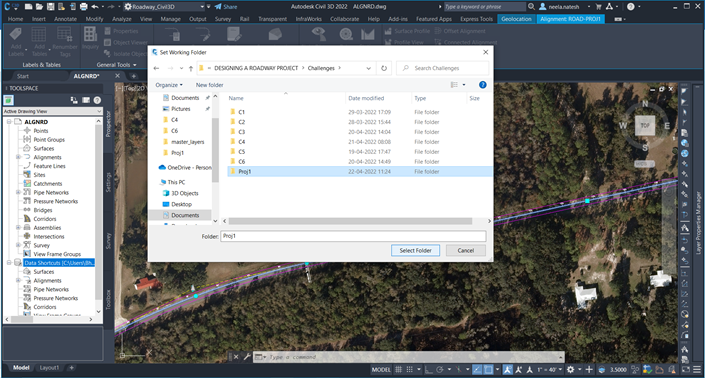705x378 pixels.
Task: Refresh the folder listing in dialog
Action: pyautogui.click(x=384, y=68)
